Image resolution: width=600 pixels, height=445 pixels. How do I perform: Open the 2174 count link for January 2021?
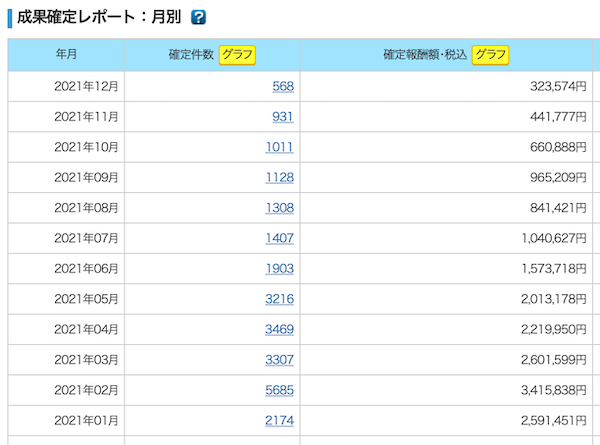[x=280, y=421]
